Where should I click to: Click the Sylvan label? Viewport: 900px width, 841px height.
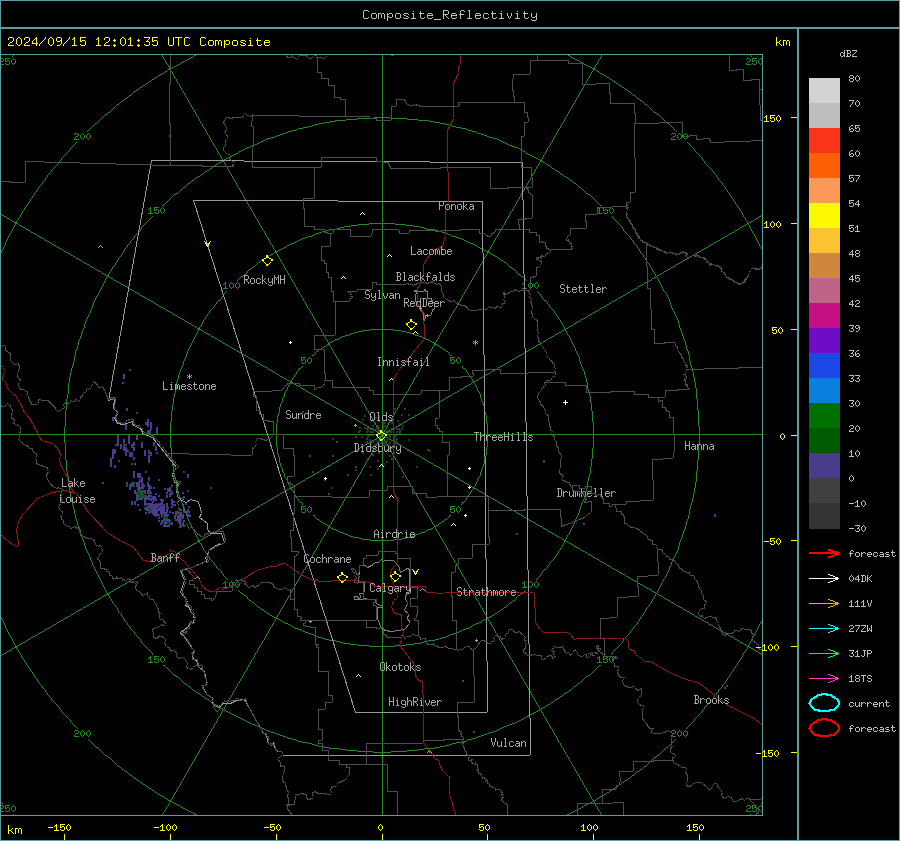(x=382, y=295)
